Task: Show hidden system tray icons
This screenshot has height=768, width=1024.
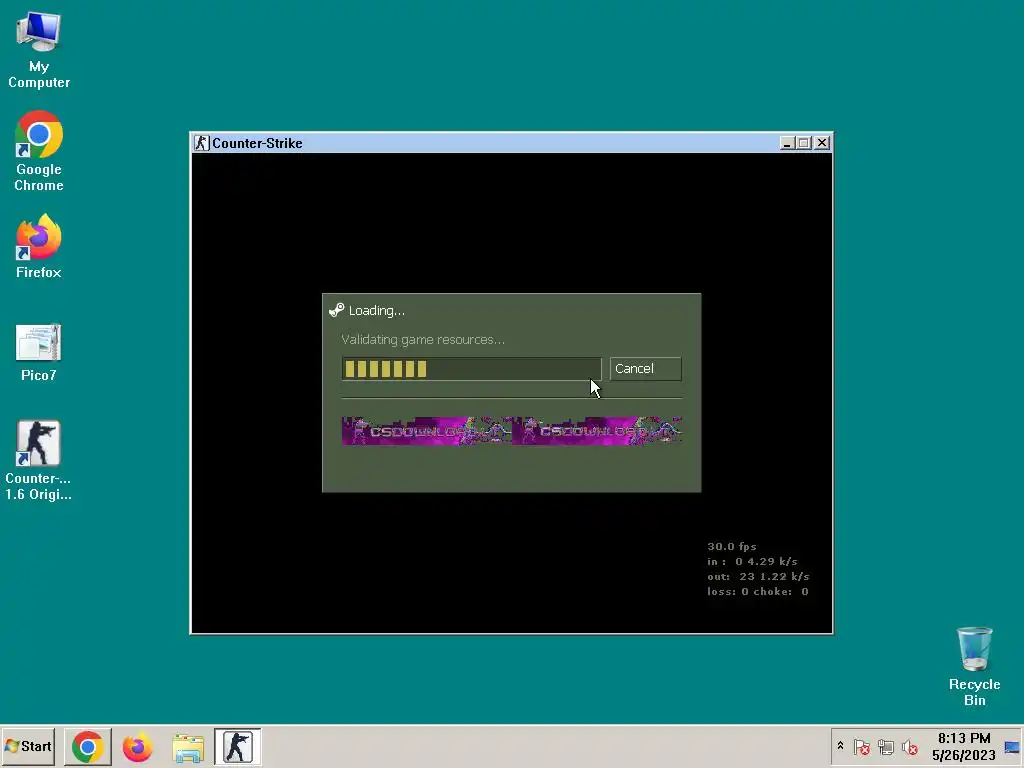Action: pos(840,746)
